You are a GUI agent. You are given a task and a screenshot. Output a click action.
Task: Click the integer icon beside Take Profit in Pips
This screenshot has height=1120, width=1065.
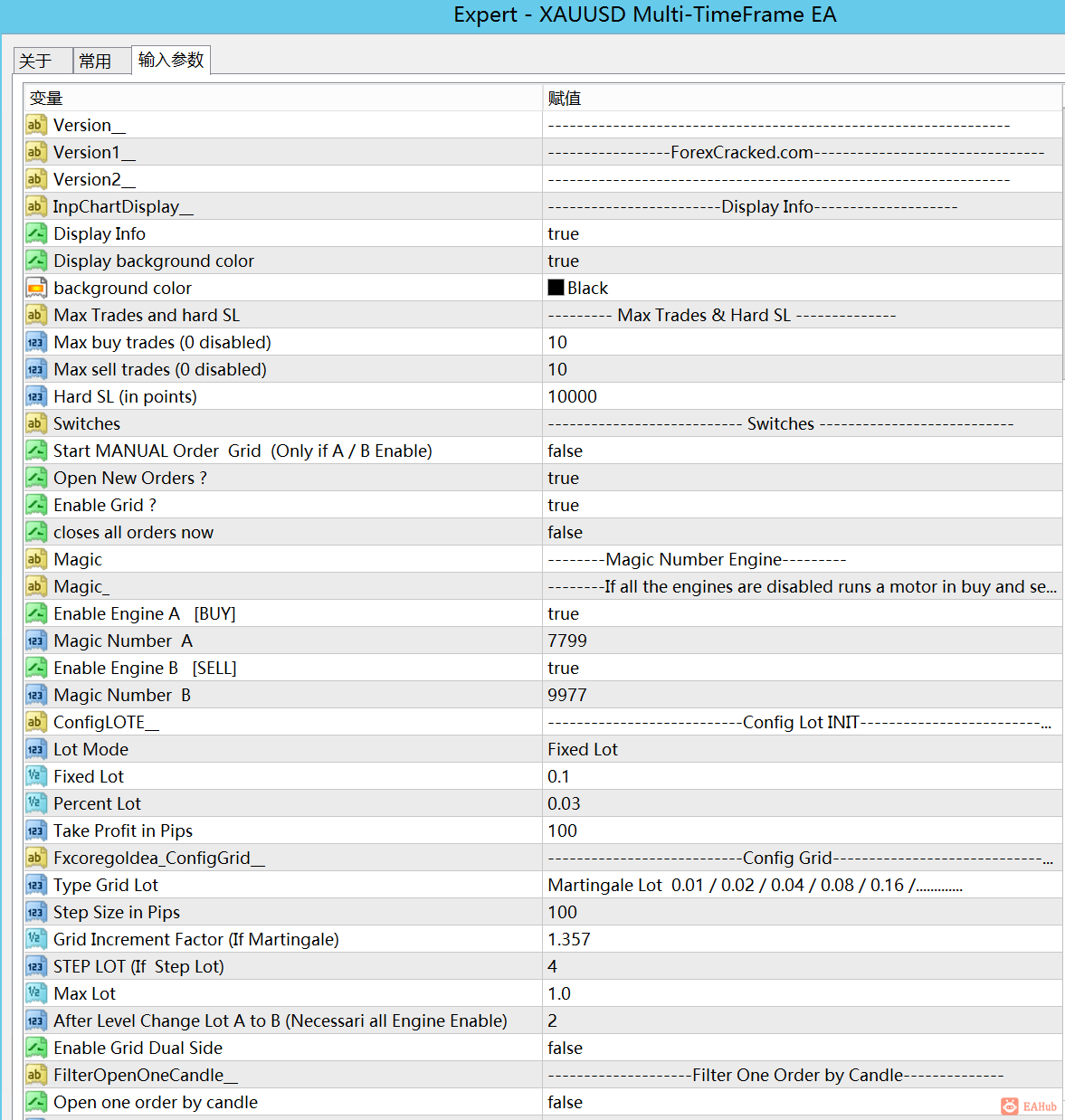(x=36, y=831)
